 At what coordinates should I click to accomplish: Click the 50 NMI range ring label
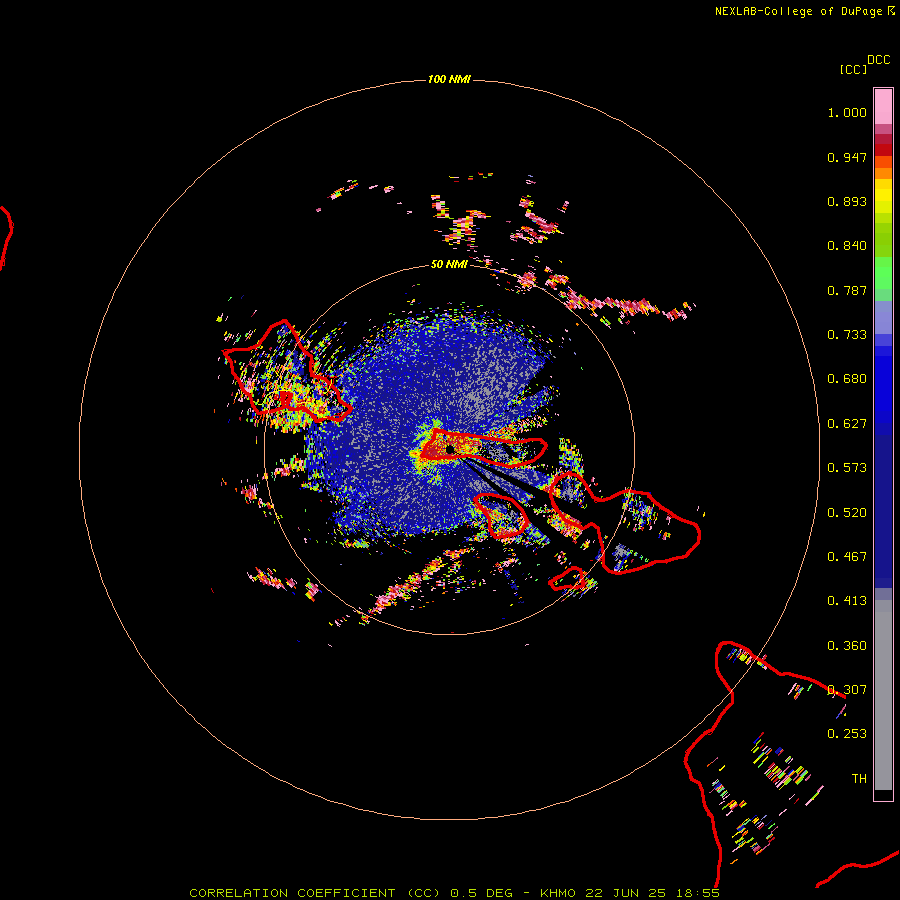pyautogui.click(x=449, y=264)
